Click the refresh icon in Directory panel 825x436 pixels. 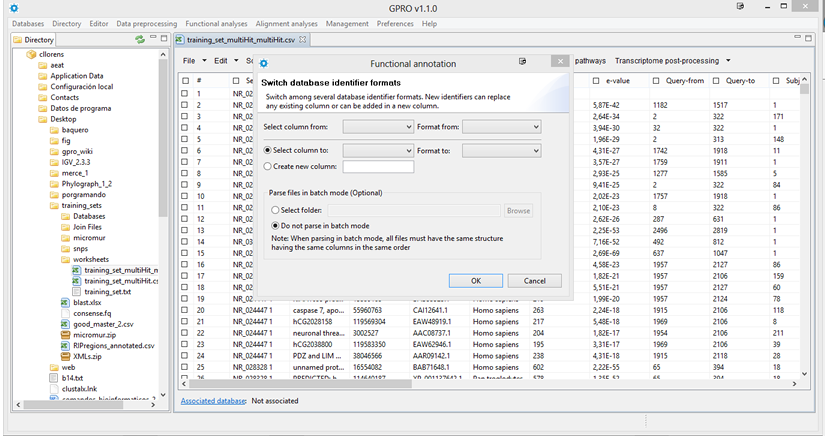click(140, 40)
